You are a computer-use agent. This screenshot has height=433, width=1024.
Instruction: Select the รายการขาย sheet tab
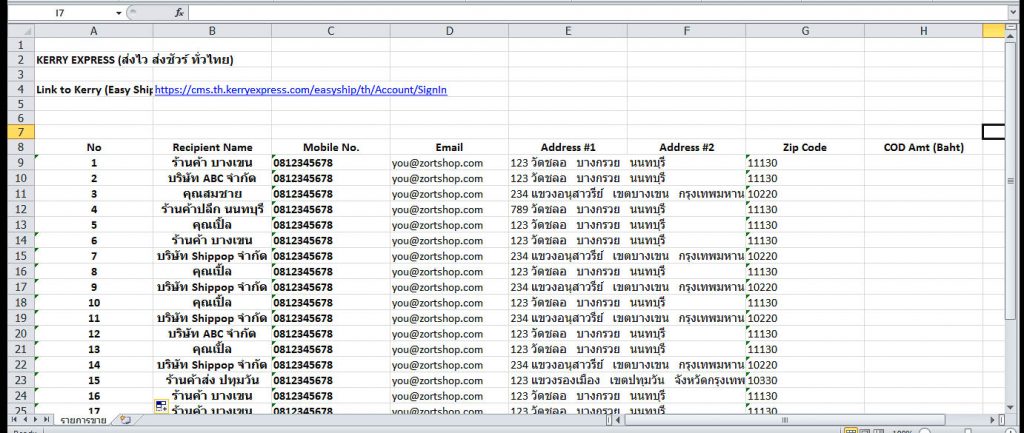click(85, 420)
